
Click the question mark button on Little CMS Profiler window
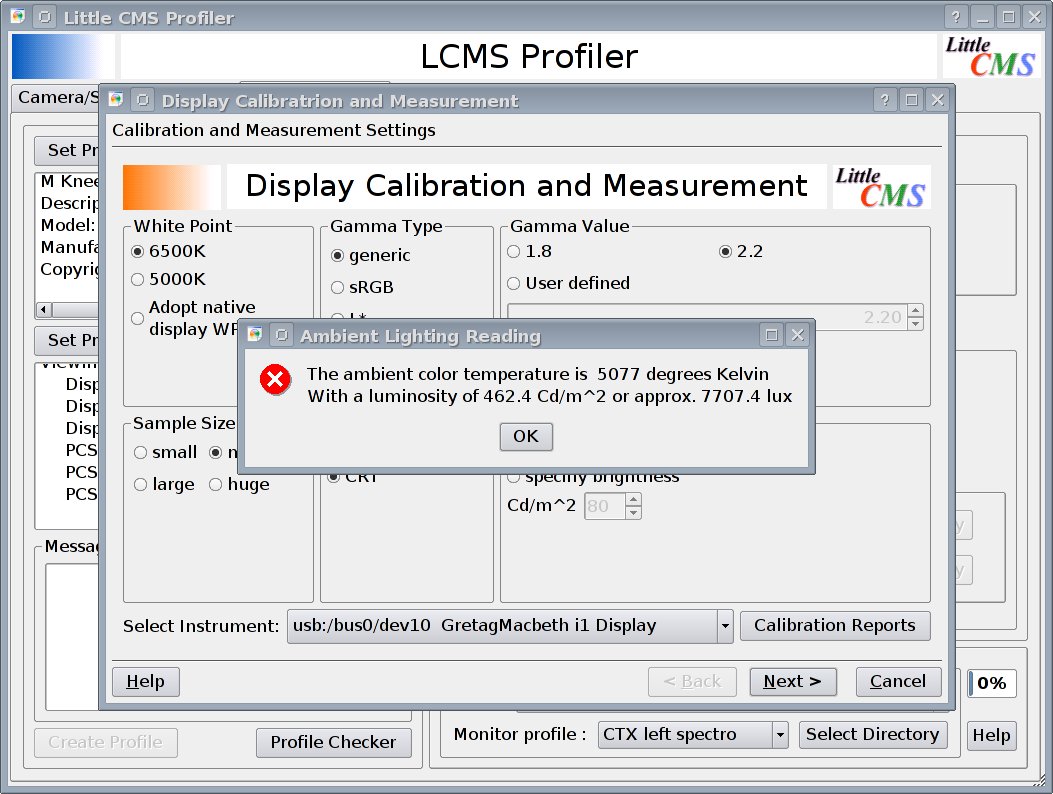pos(956,17)
